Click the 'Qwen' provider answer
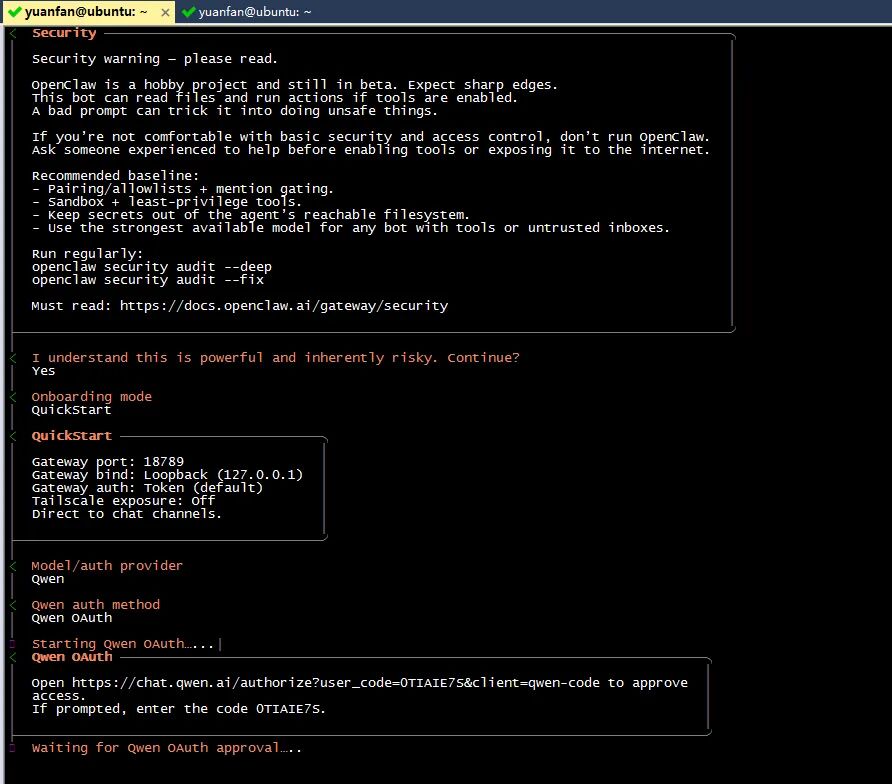The image size is (892, 784). pyautogui.click(x=48, y=579)
